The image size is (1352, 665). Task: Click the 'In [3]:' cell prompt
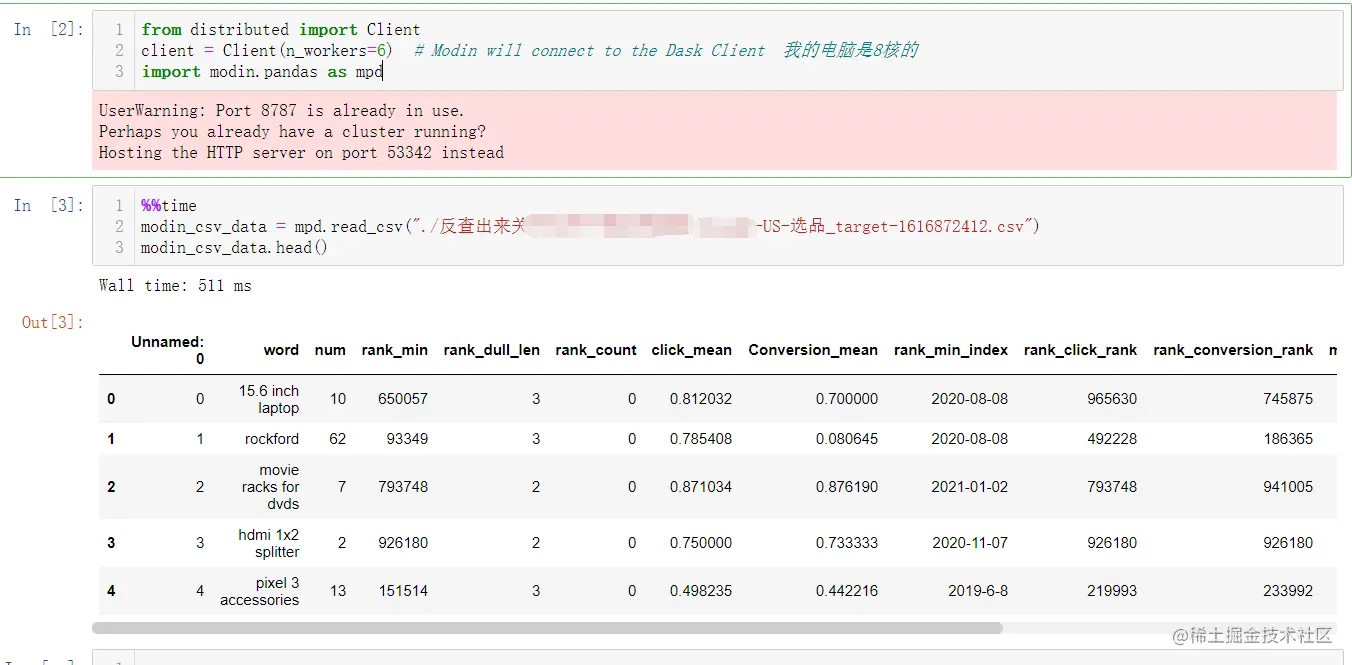coord(50,205)
